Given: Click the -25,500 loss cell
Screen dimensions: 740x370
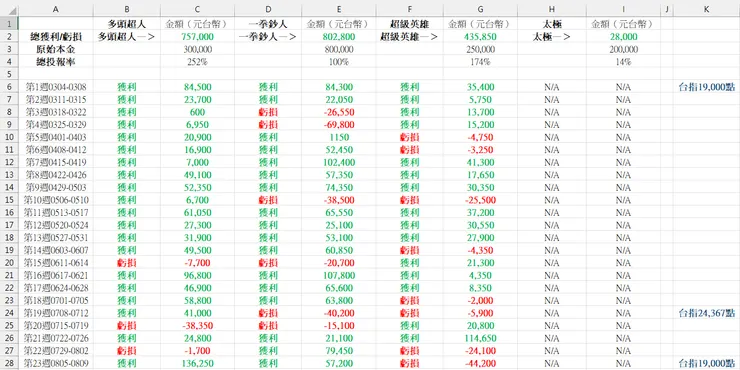Looking at the screenshot, I should click(480, 200).
